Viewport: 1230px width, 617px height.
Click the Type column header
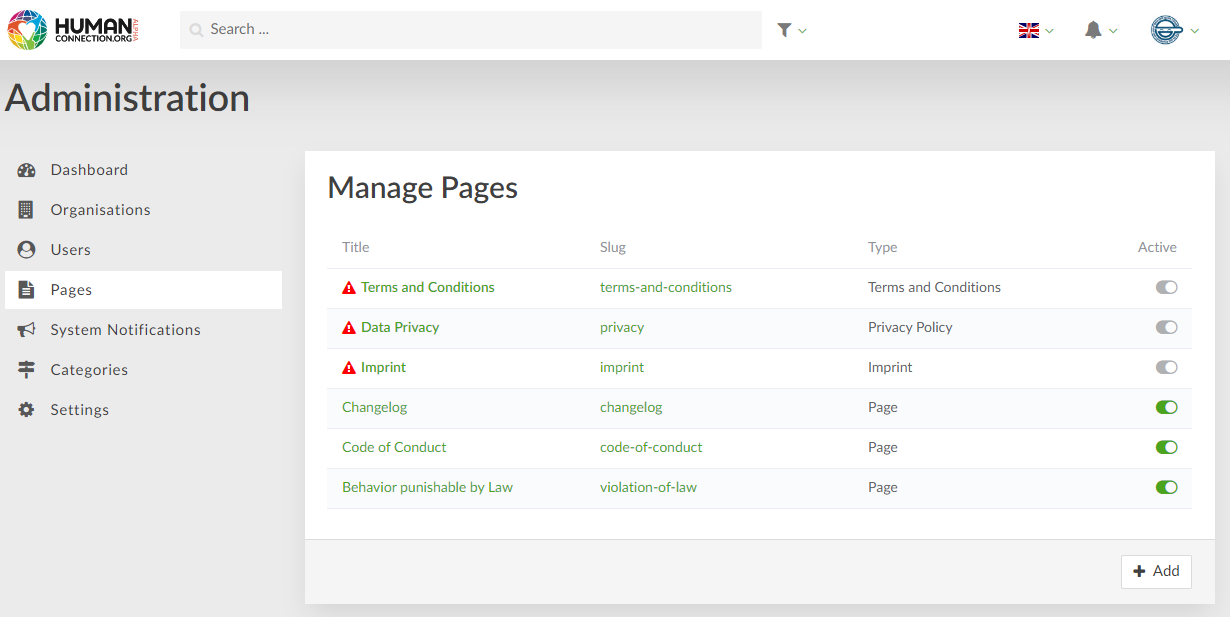tap(883, 247)
